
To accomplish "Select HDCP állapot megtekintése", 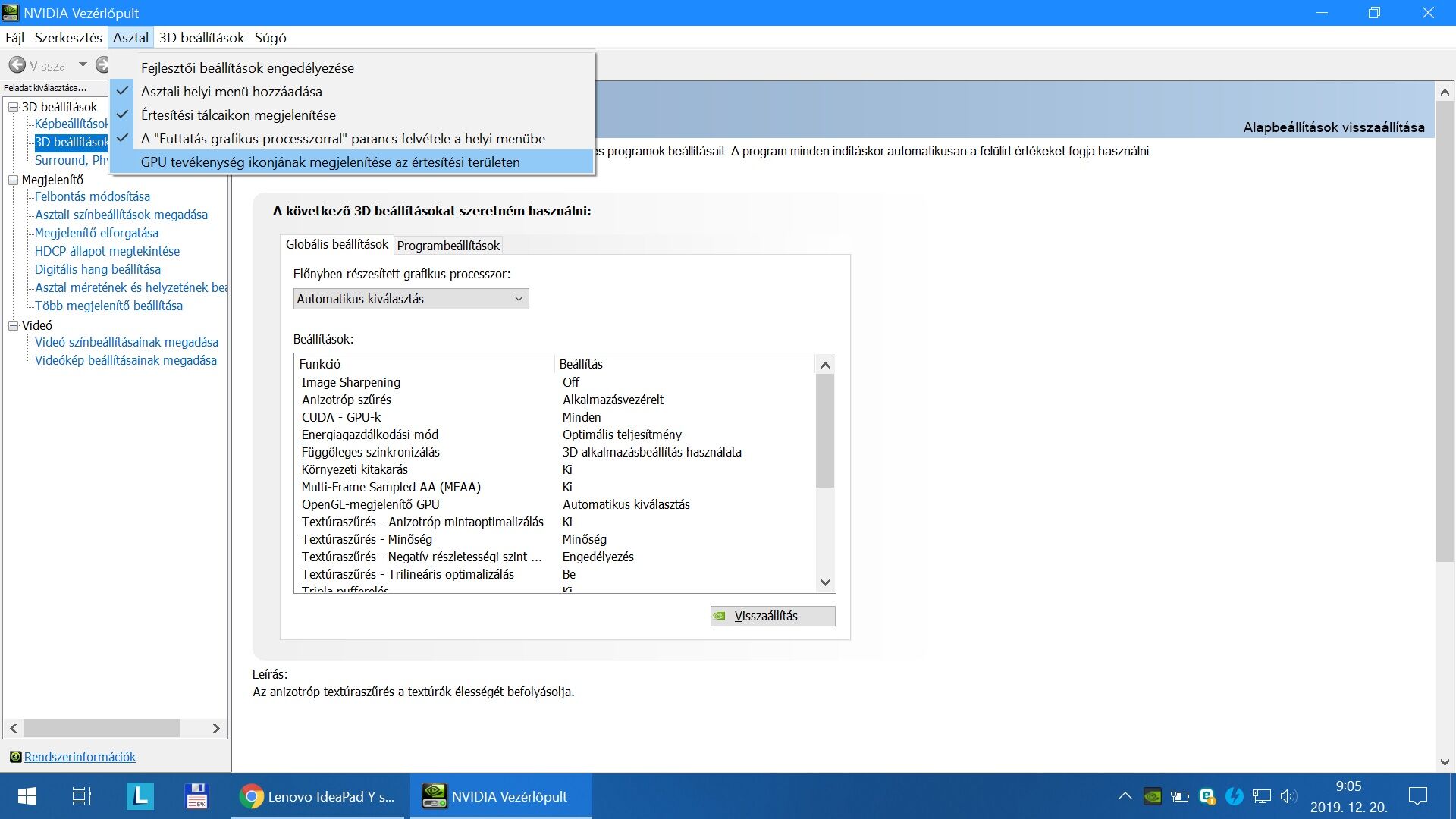I will tap(107, 251).
